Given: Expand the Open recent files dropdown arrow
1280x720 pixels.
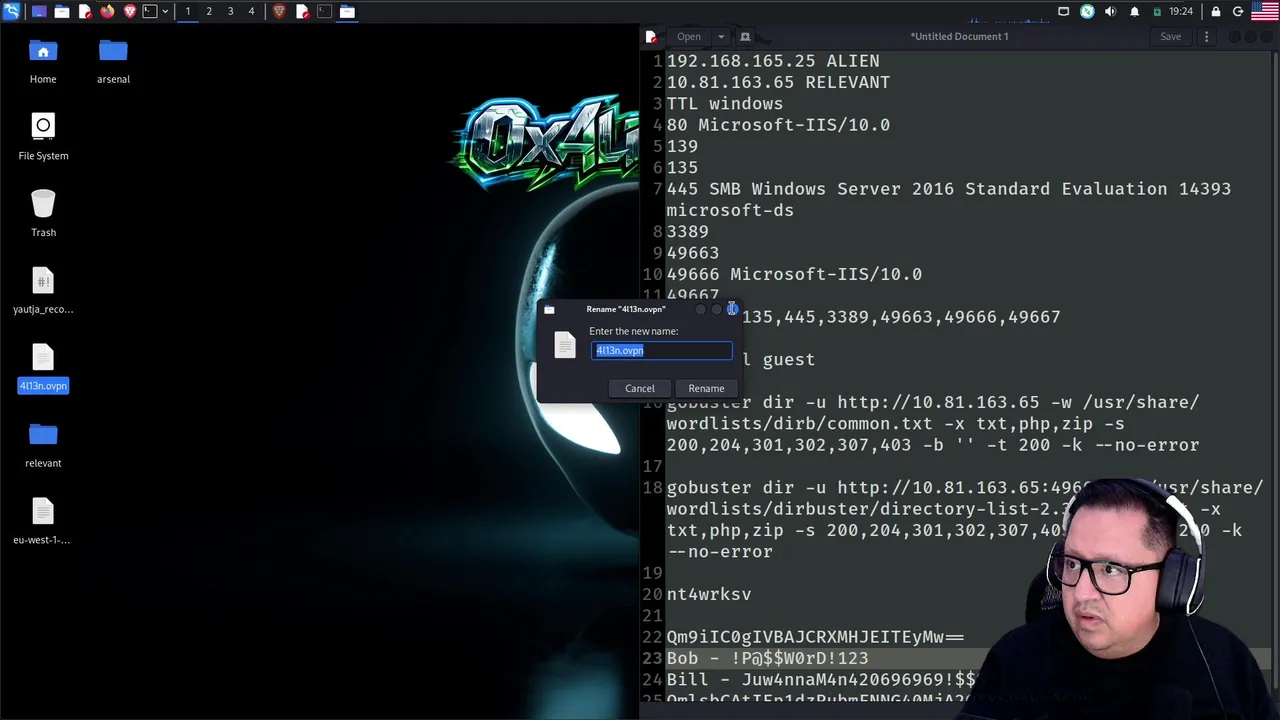Looking at the screenshot, I should click(x=720, y=36).
